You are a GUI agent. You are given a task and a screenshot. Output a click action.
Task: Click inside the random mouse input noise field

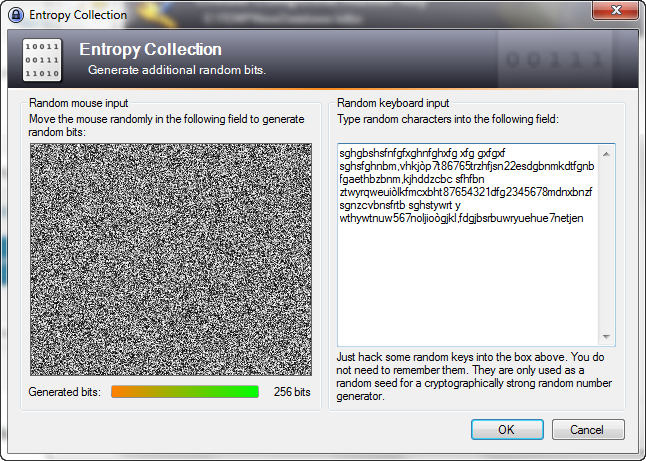click(171, 259)
